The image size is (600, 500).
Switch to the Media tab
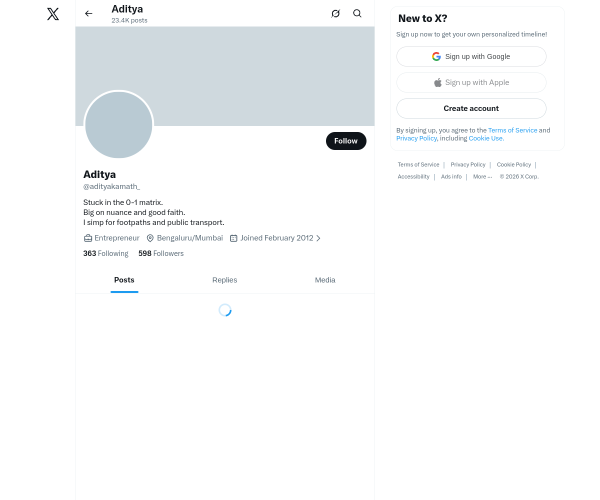[x=325, y=280]
